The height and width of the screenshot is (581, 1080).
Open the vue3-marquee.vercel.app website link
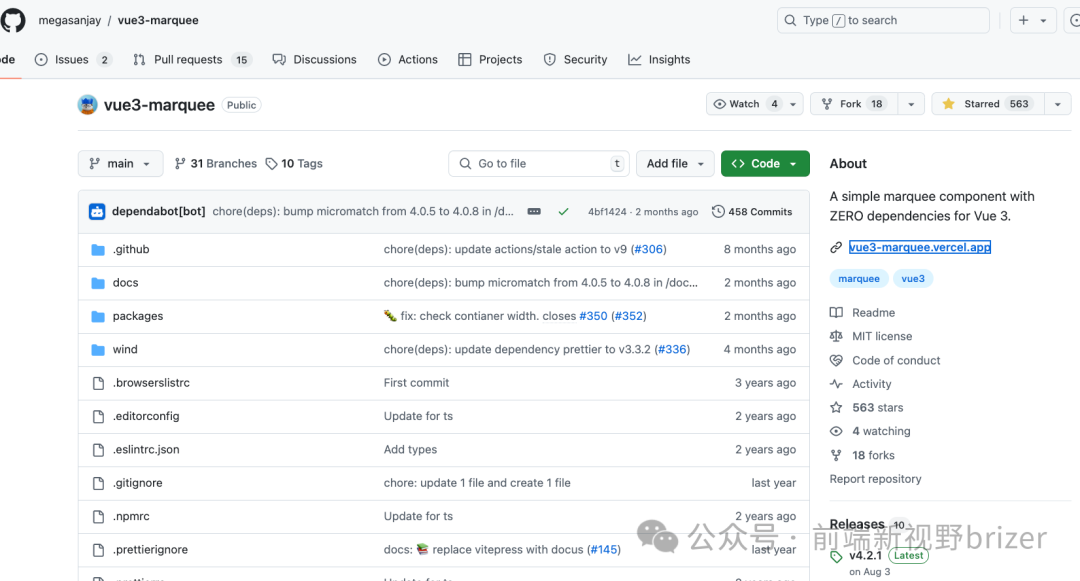click(920, 247)
